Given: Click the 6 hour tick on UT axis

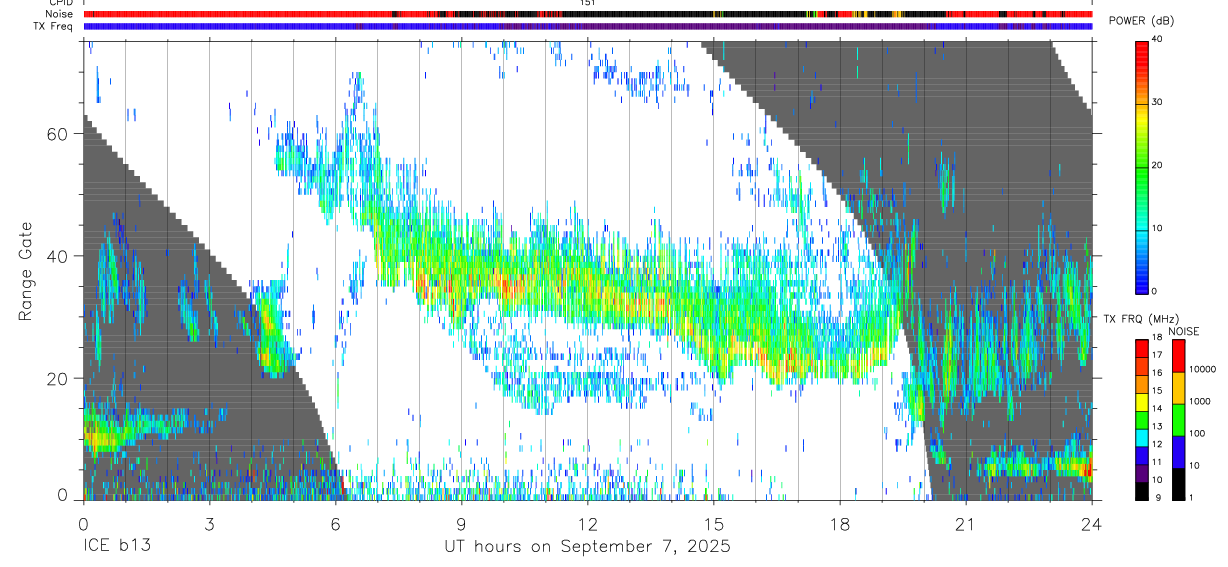Looking at the screenshot, I should [x=335, y=522].
